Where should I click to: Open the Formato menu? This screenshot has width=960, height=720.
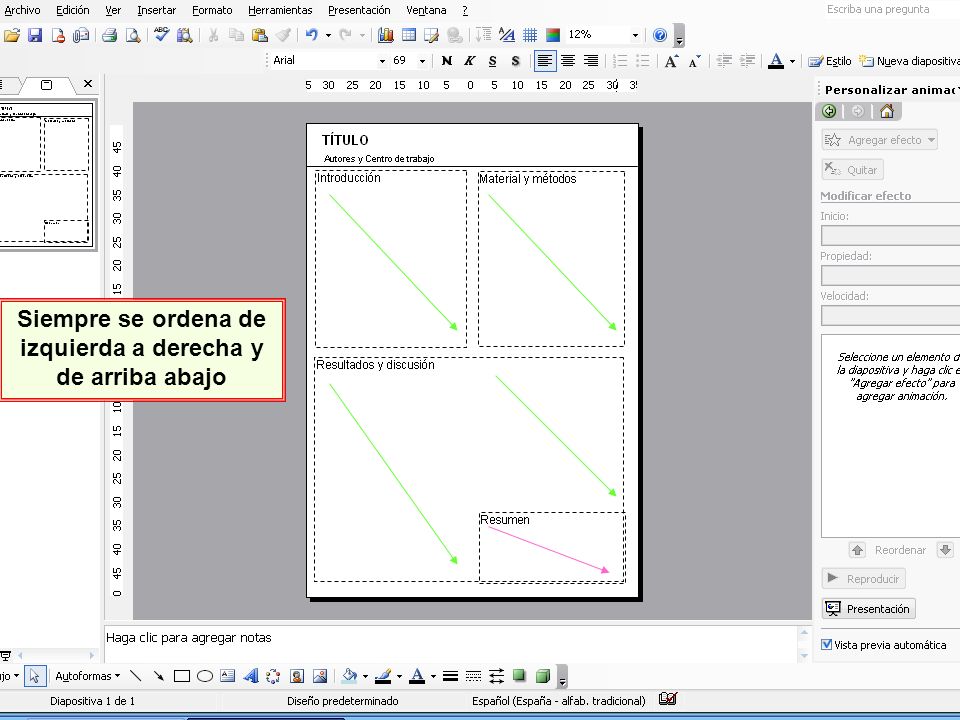[212, 10]
